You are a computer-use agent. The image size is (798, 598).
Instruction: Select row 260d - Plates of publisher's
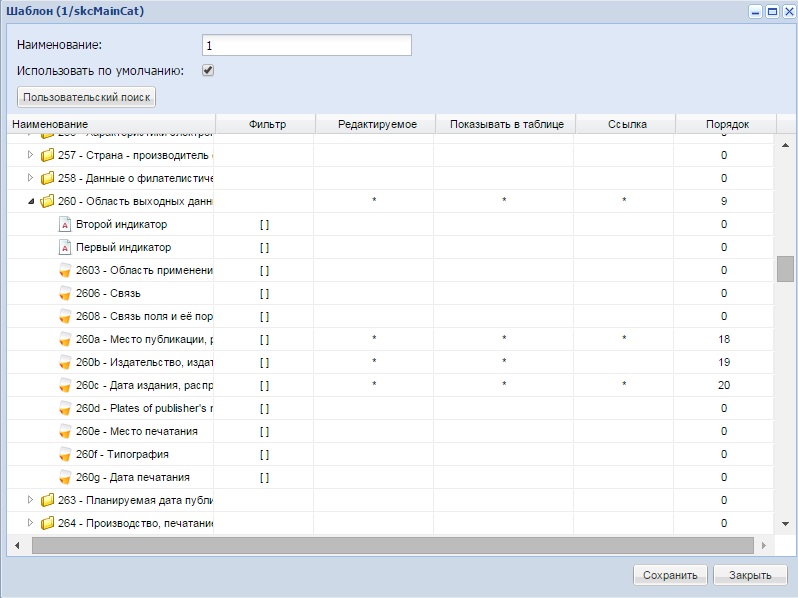pos(390,408)
